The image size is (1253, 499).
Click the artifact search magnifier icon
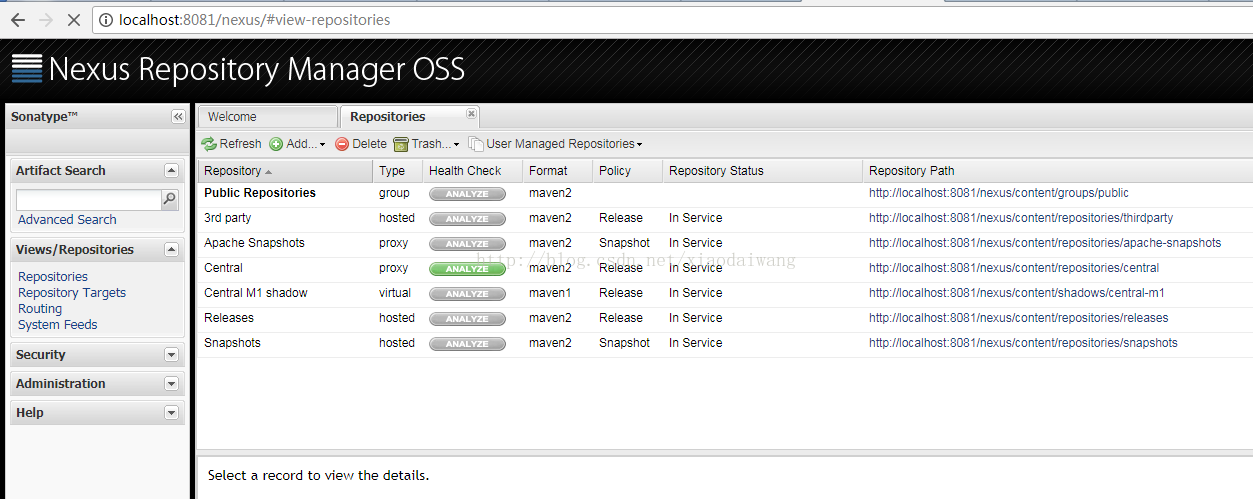(170, 199)
